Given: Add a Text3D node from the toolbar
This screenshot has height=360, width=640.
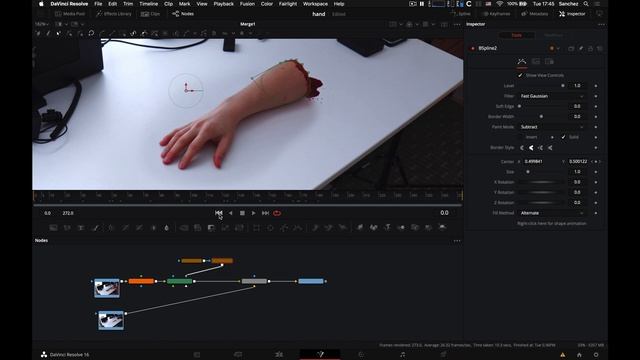Looking at the screenshot, I should coord(387,227).
